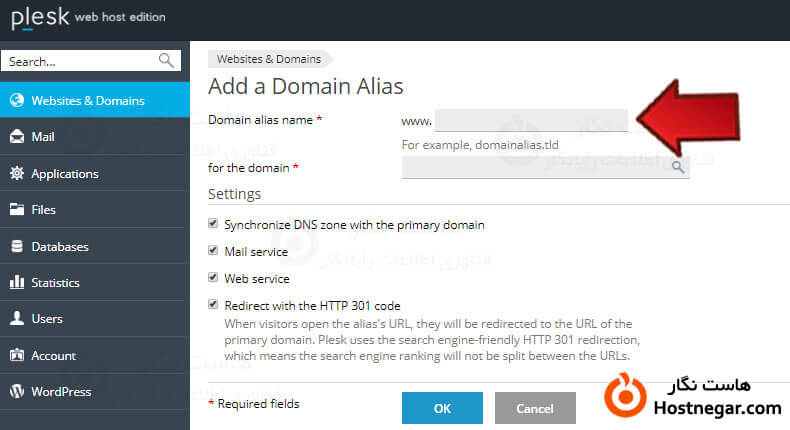Toggle Redirect with HTTP 301 code checkbox
This screenshot has height=430, width=790.
click(213, 304)
